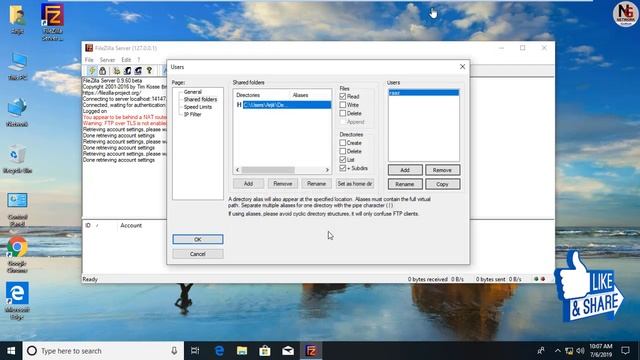Open the Server menu in FileZilla Server
The image size is (640, 360).
tap(107, 60)
